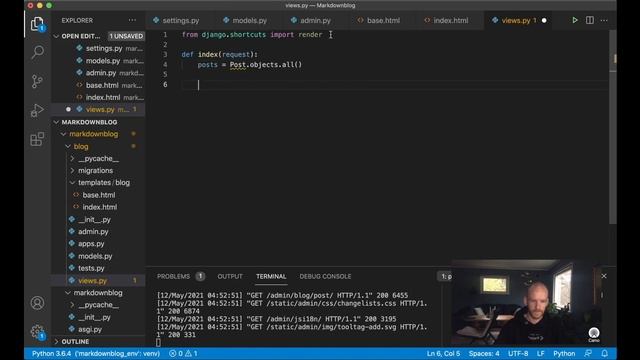This screenshot has width=640, height=360.
Task: Open the terminal selector dropdown
Action: tap(445, 276)
